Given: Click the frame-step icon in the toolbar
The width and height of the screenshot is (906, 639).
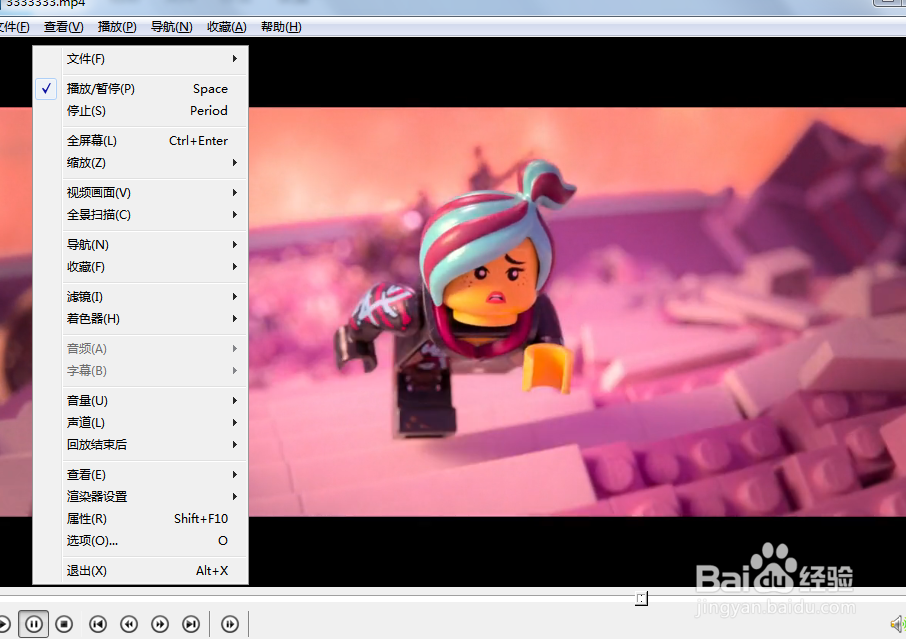Looking at the screenshot, I should click(230, 624).
